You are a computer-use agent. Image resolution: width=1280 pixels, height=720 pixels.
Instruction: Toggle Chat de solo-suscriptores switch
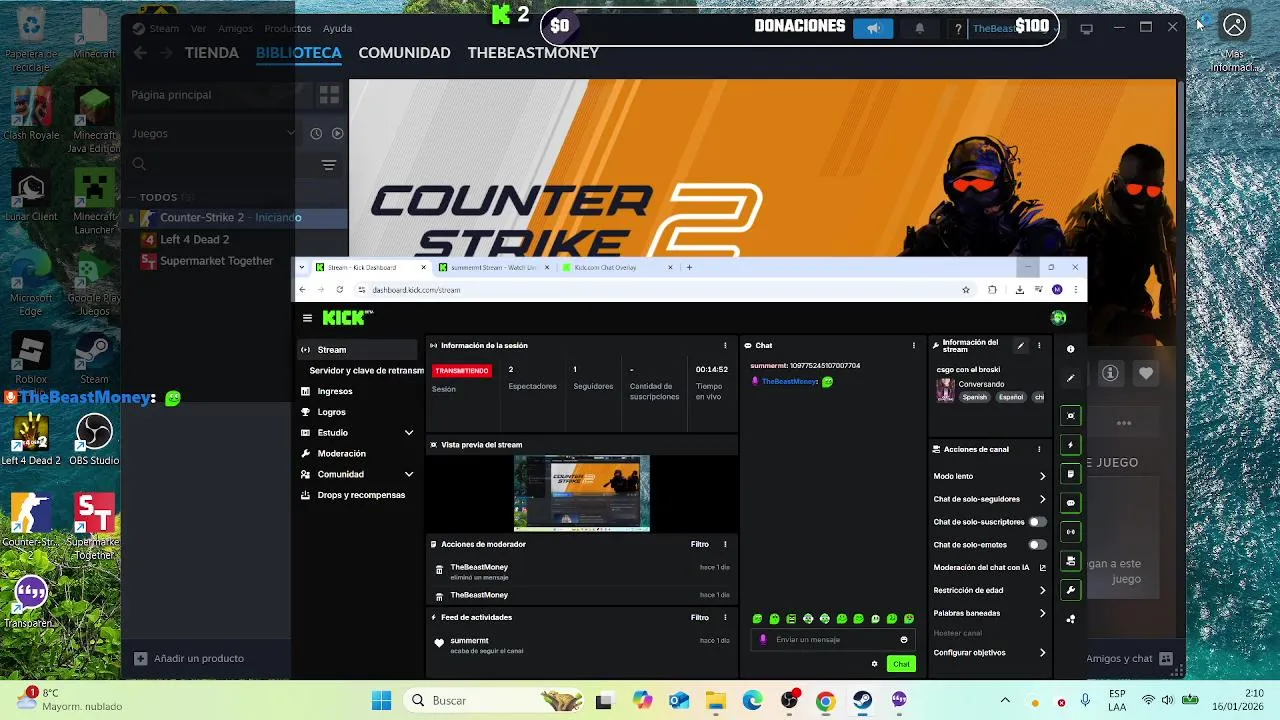click(1038, 522)
